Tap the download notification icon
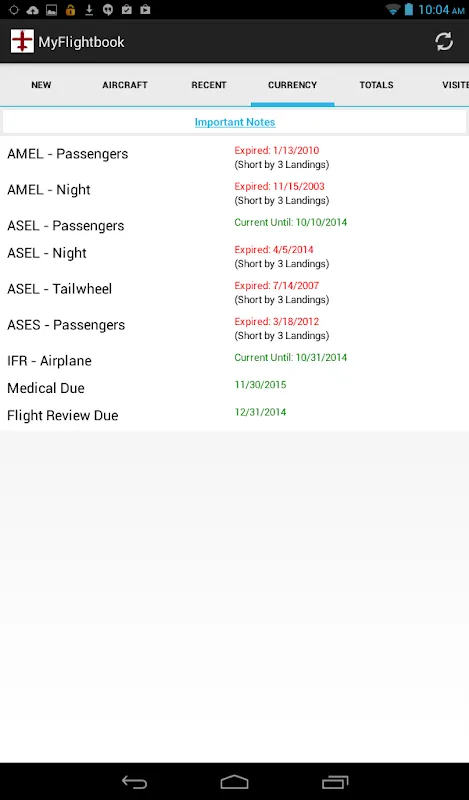This screenshot has width=469, height=800. click(89, 9)
